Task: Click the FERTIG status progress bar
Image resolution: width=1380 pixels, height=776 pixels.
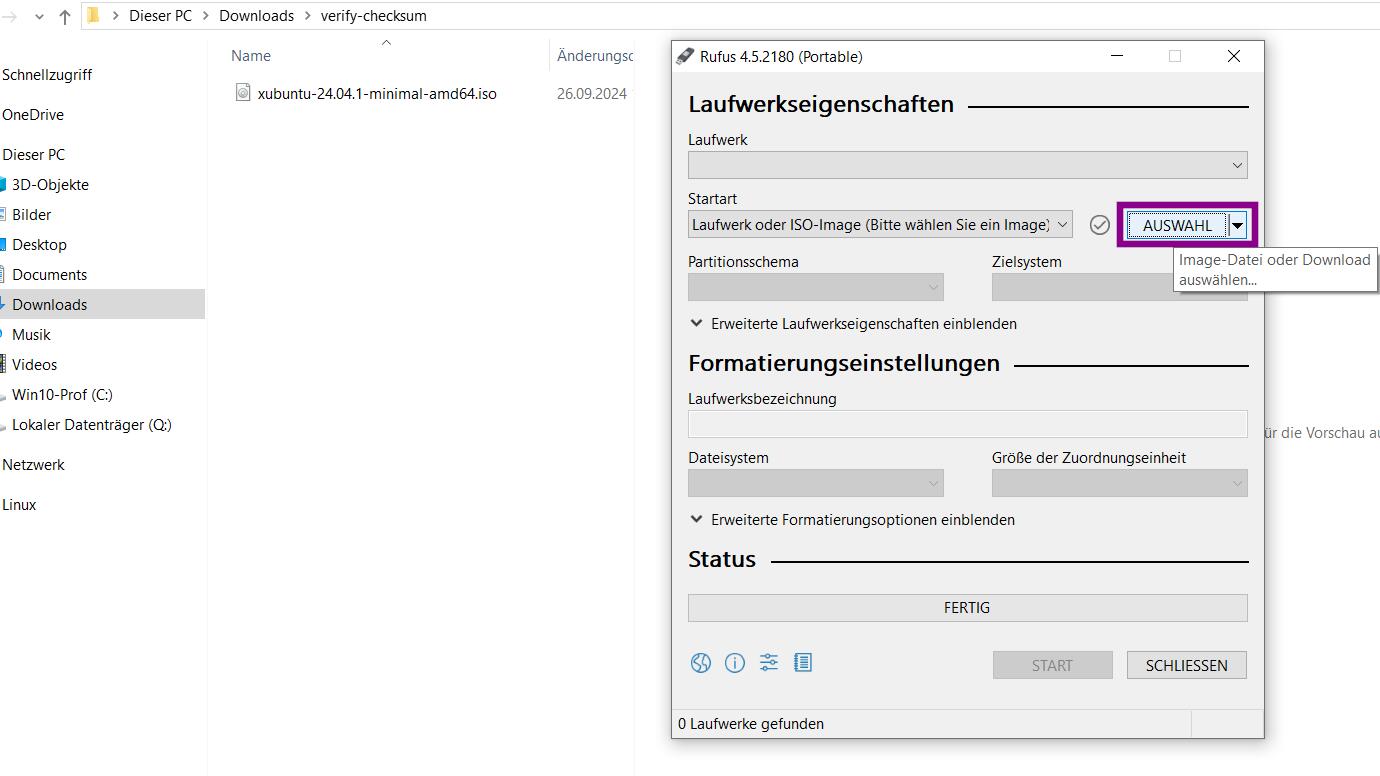Action: point(968,607)
